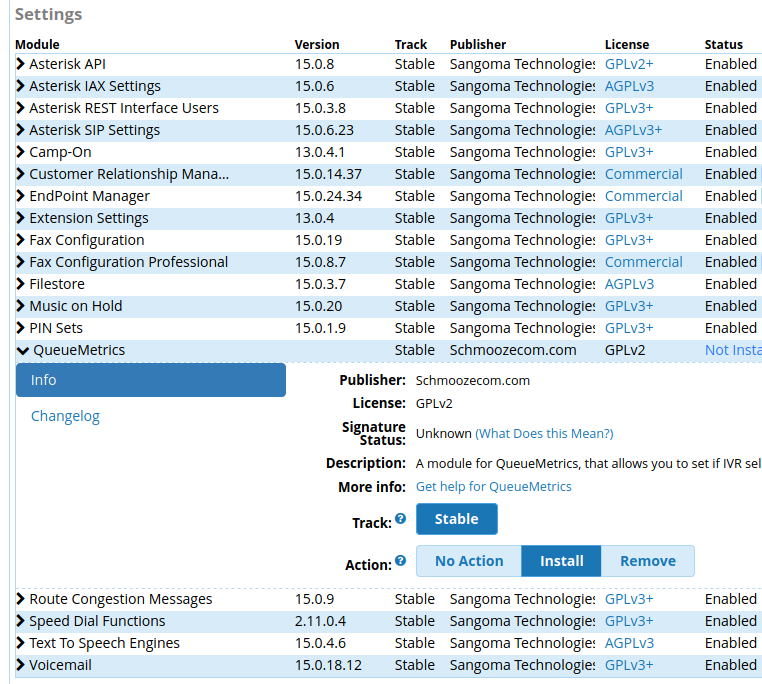Viewport: 762px width, 684px height.
Task: Switch to the Changelog tab
Action: [65, 416]
